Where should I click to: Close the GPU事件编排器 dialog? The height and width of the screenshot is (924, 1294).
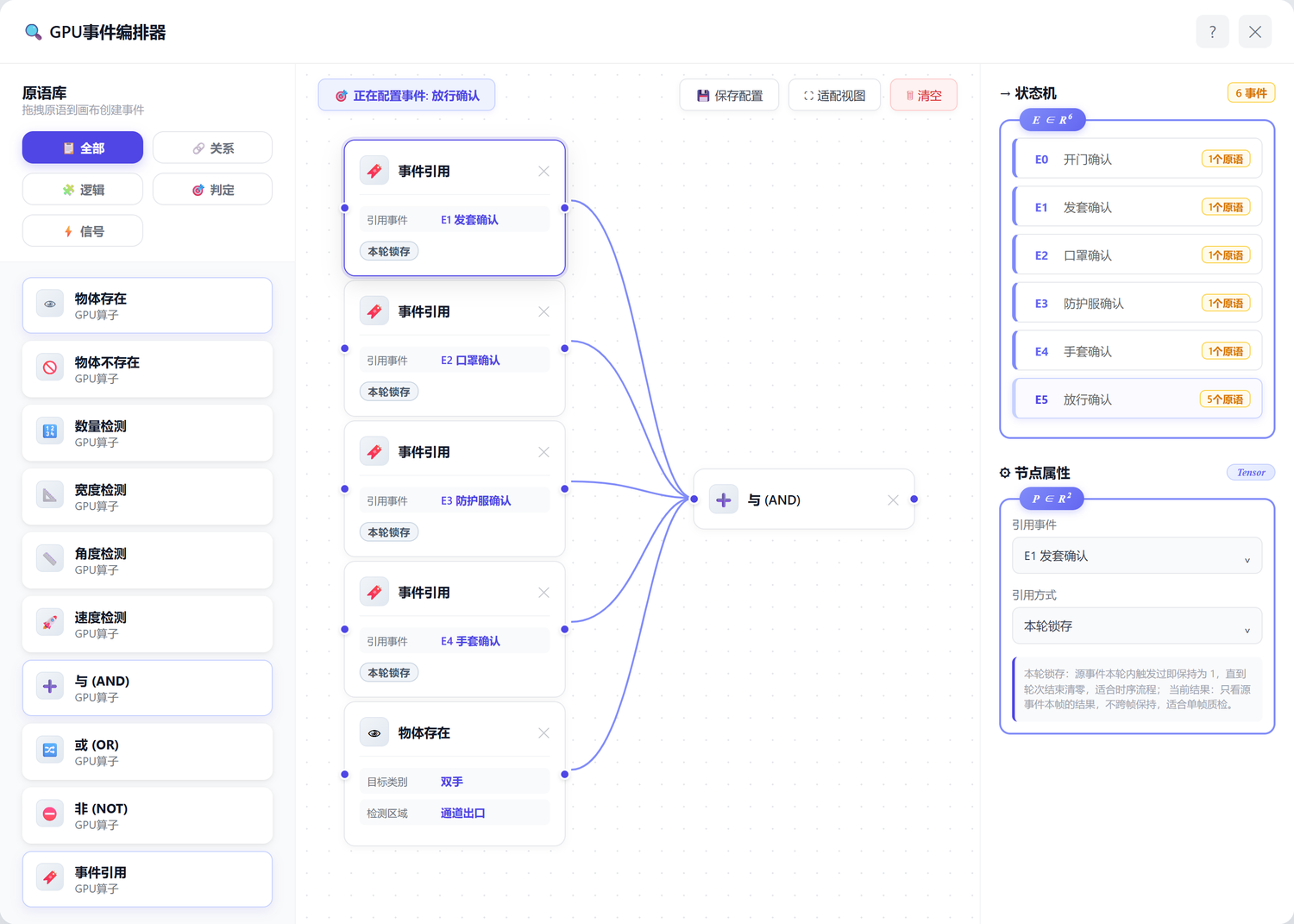click(1254, 32)
